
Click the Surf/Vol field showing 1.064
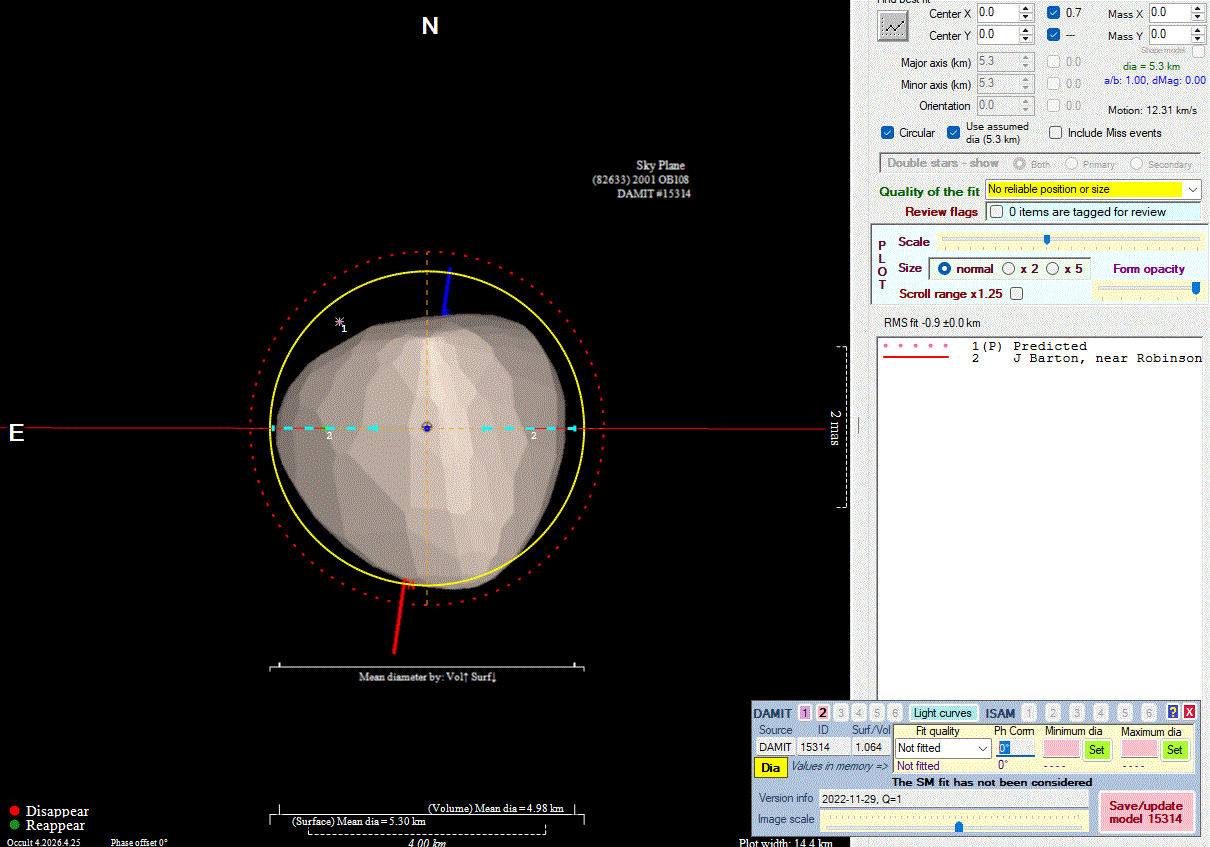tap(869, 748)
